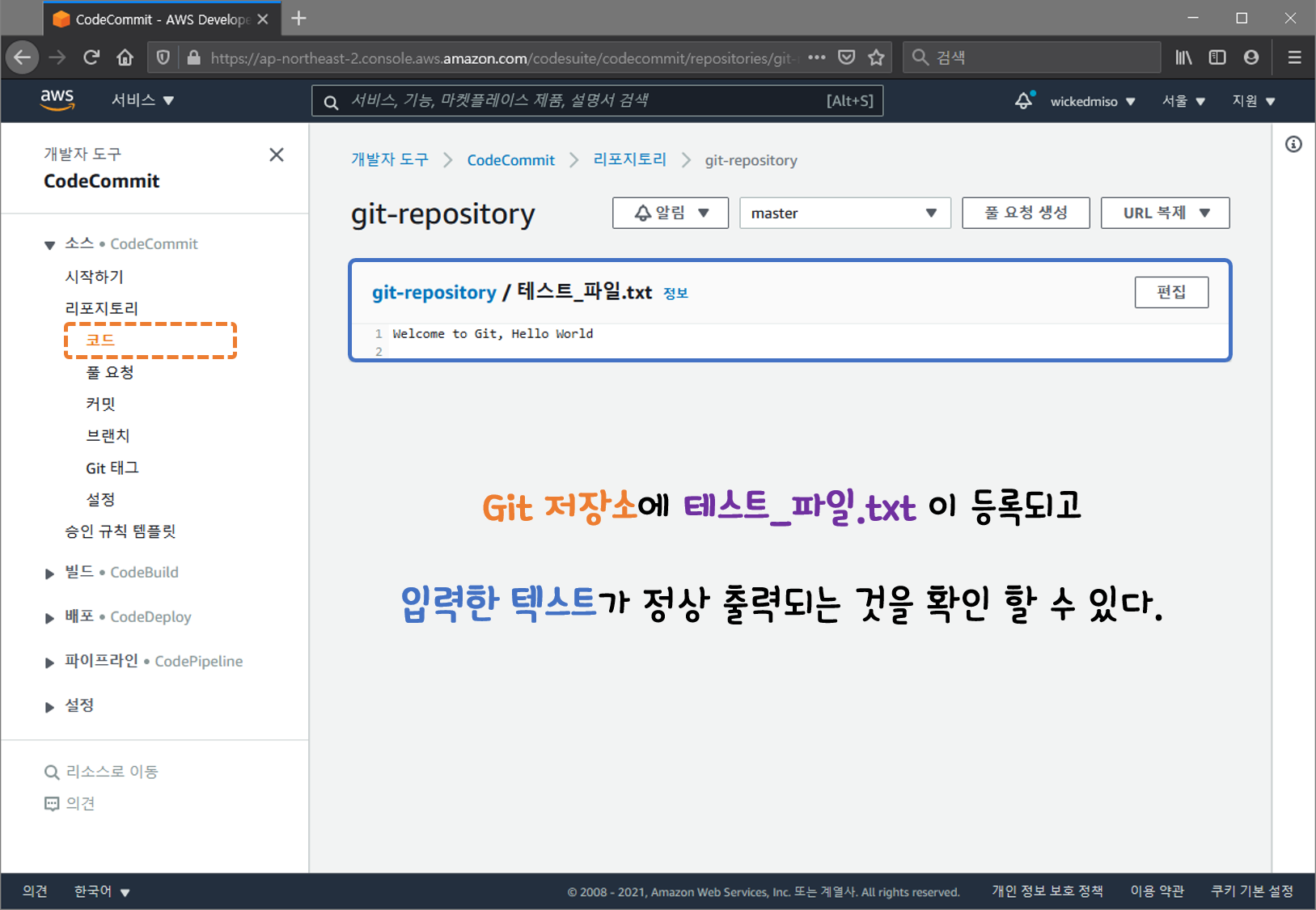This screenshot has width=1316, height=910.
Task: Open the info panel icon
Action: 1294,144
